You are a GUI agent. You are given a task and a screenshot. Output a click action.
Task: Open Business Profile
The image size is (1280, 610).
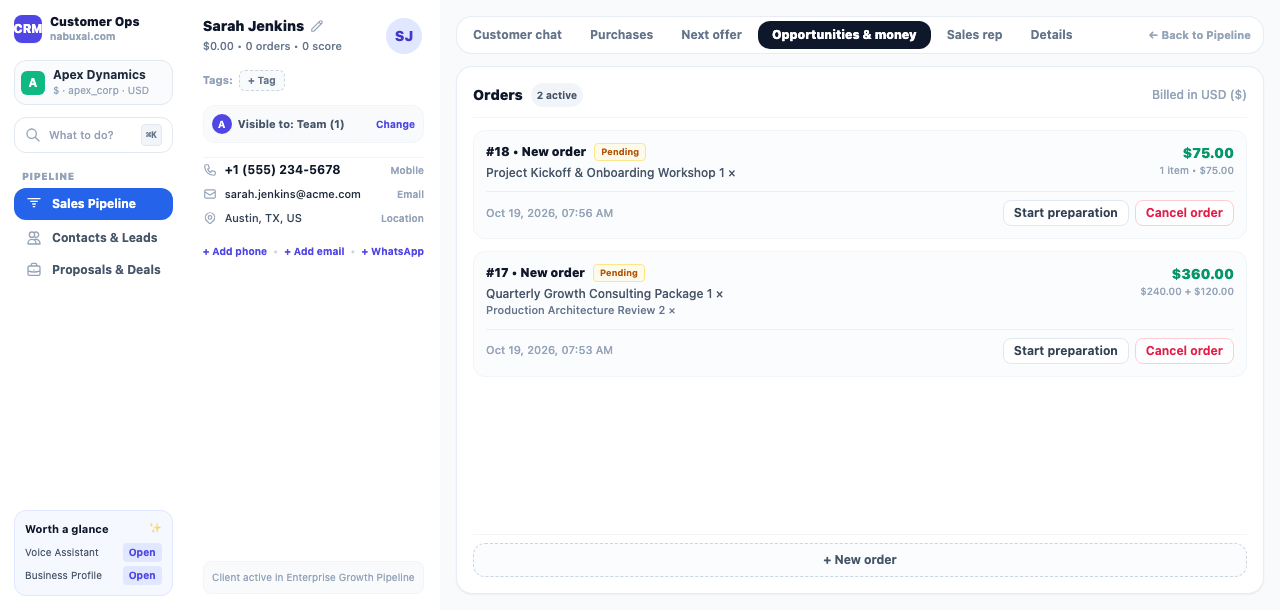point(142,576)
